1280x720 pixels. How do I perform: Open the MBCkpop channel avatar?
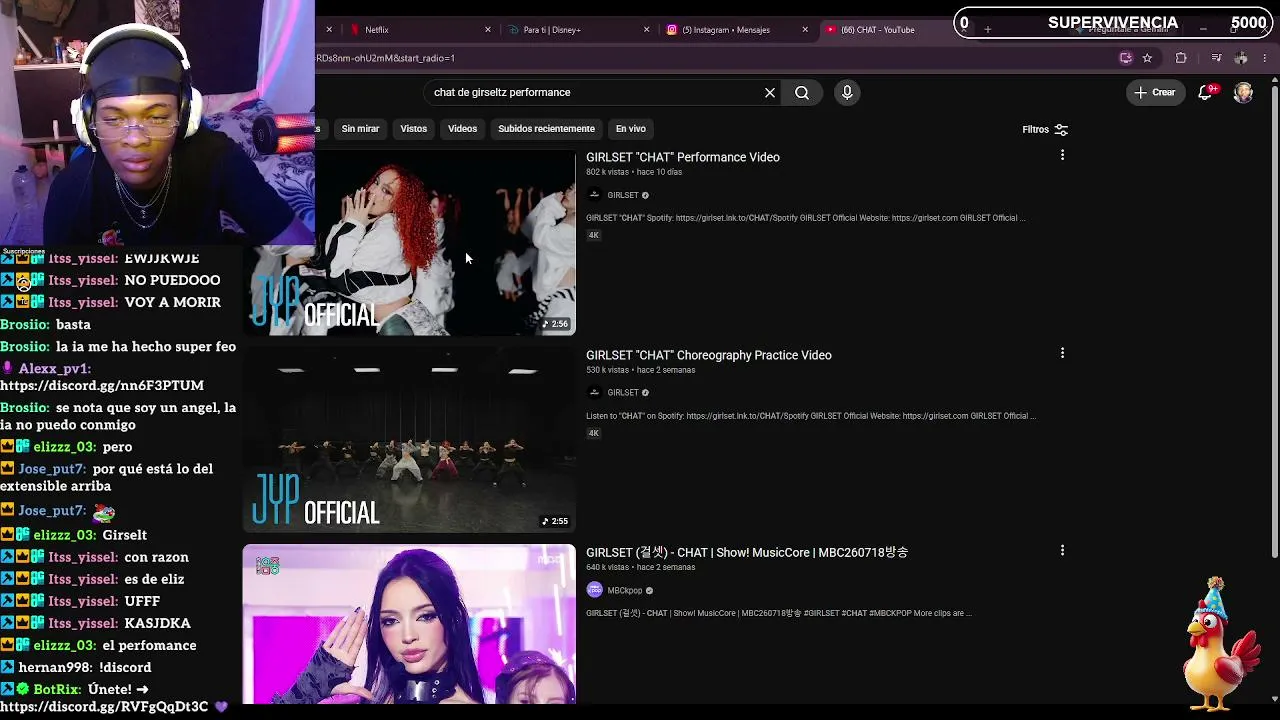coord(595,590)
